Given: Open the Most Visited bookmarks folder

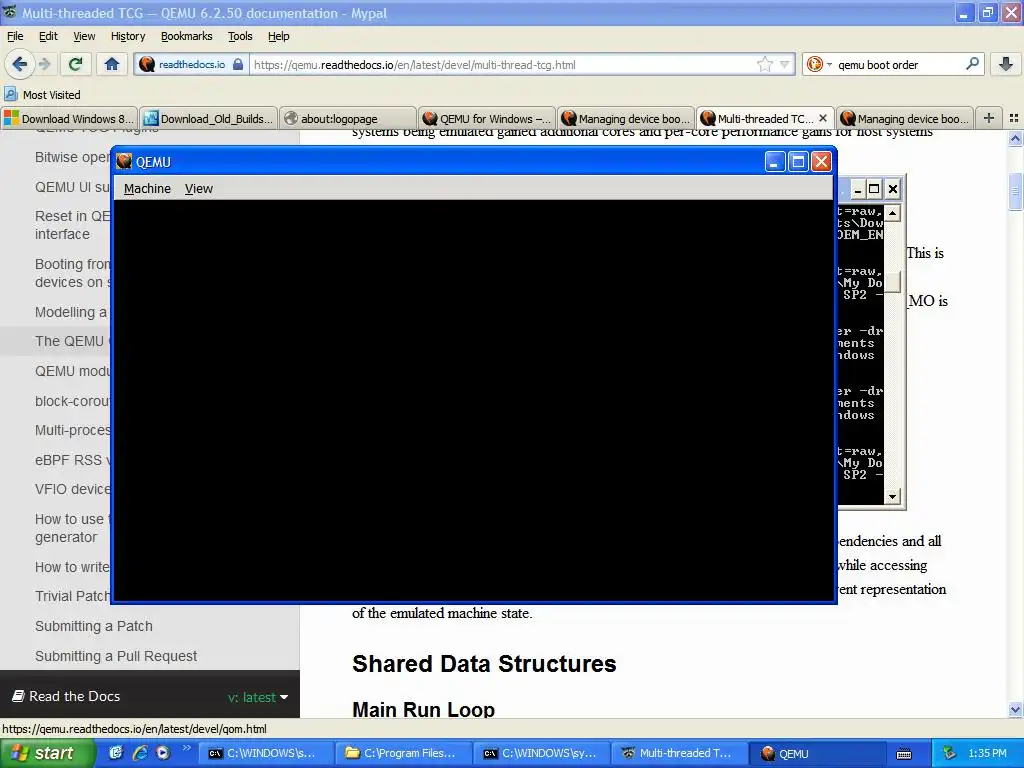Looking at the screenshot, I should [42, 95].
